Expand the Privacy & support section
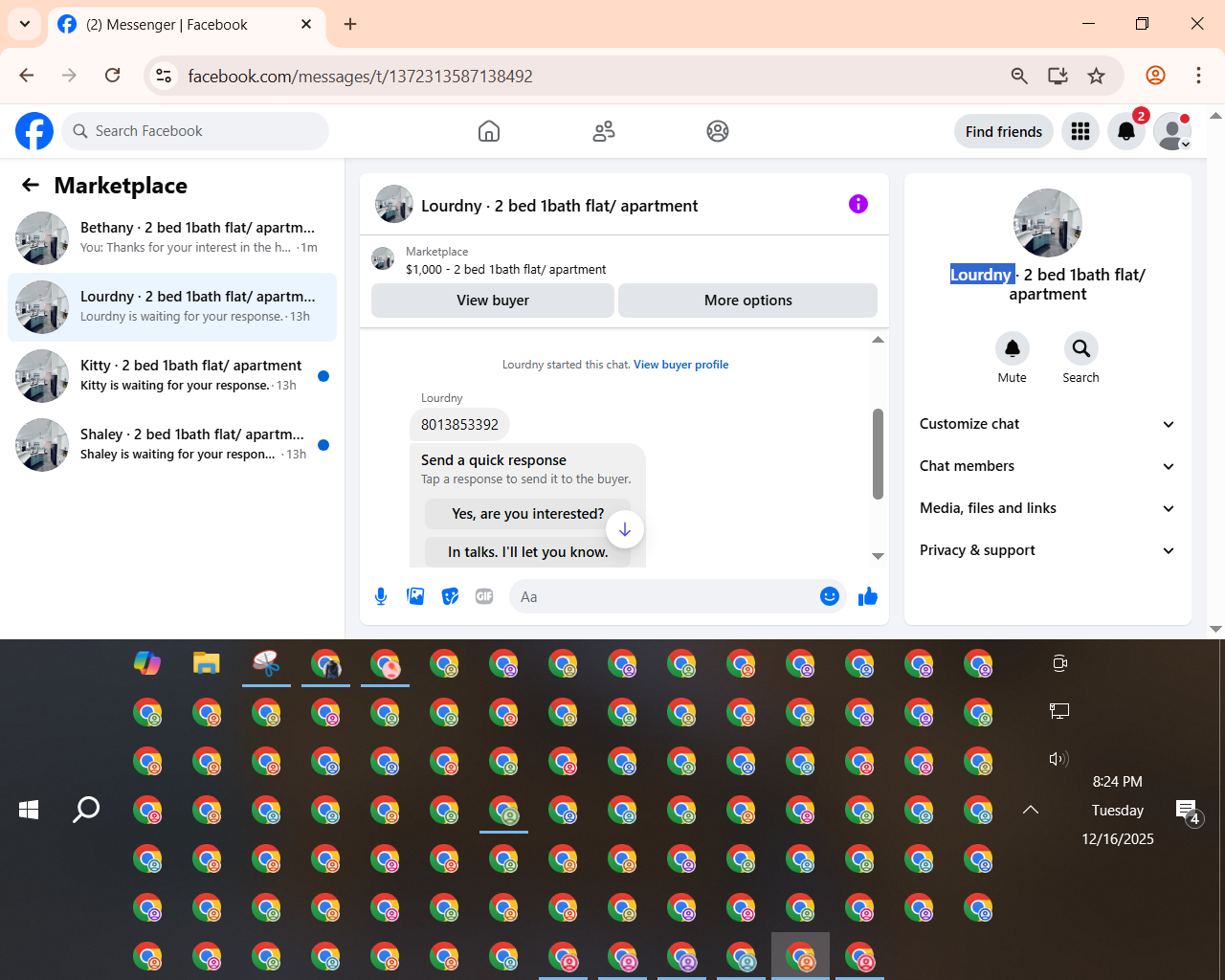 tap(1048, 550)
